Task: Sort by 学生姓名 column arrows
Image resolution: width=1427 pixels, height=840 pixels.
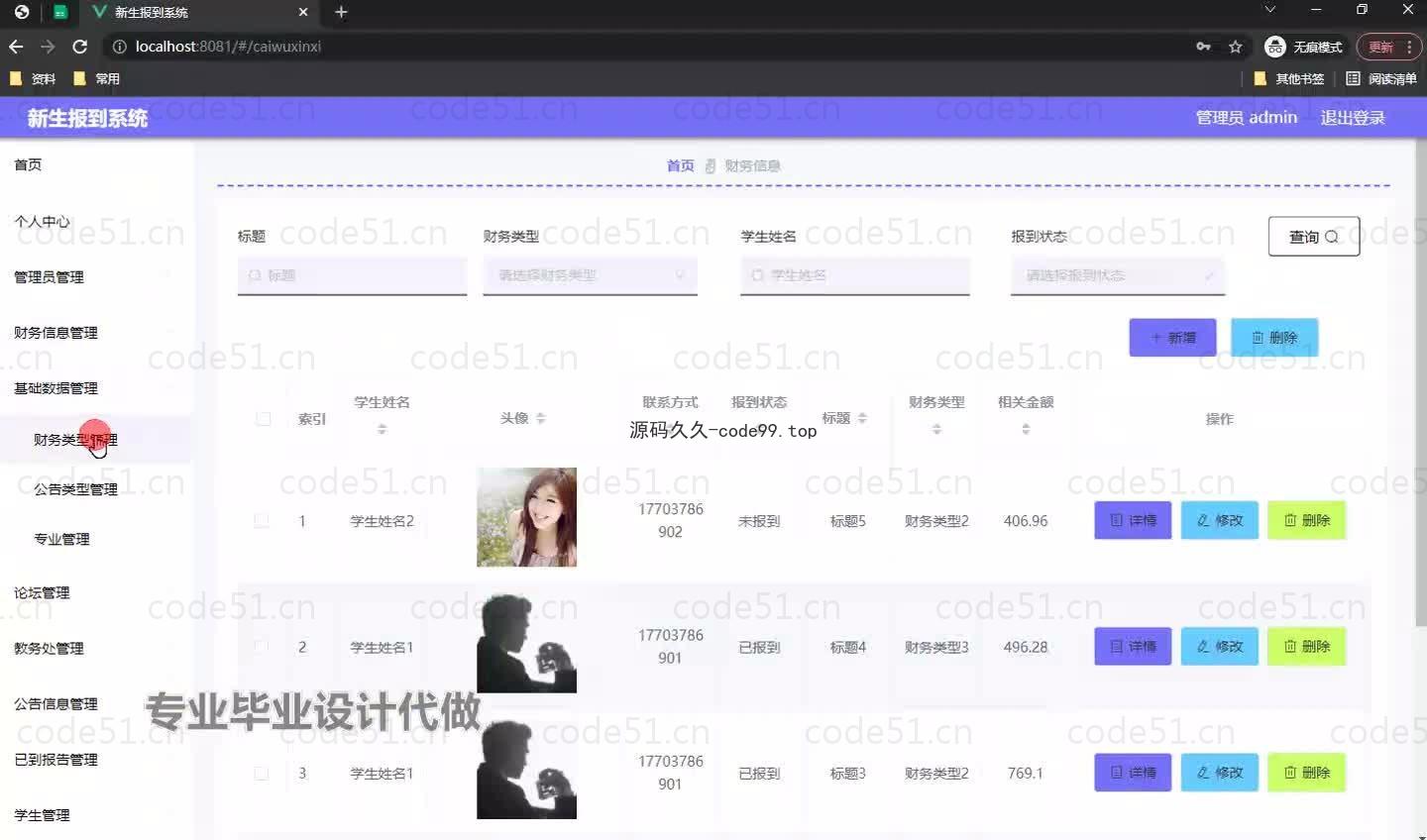Action: 382,429
